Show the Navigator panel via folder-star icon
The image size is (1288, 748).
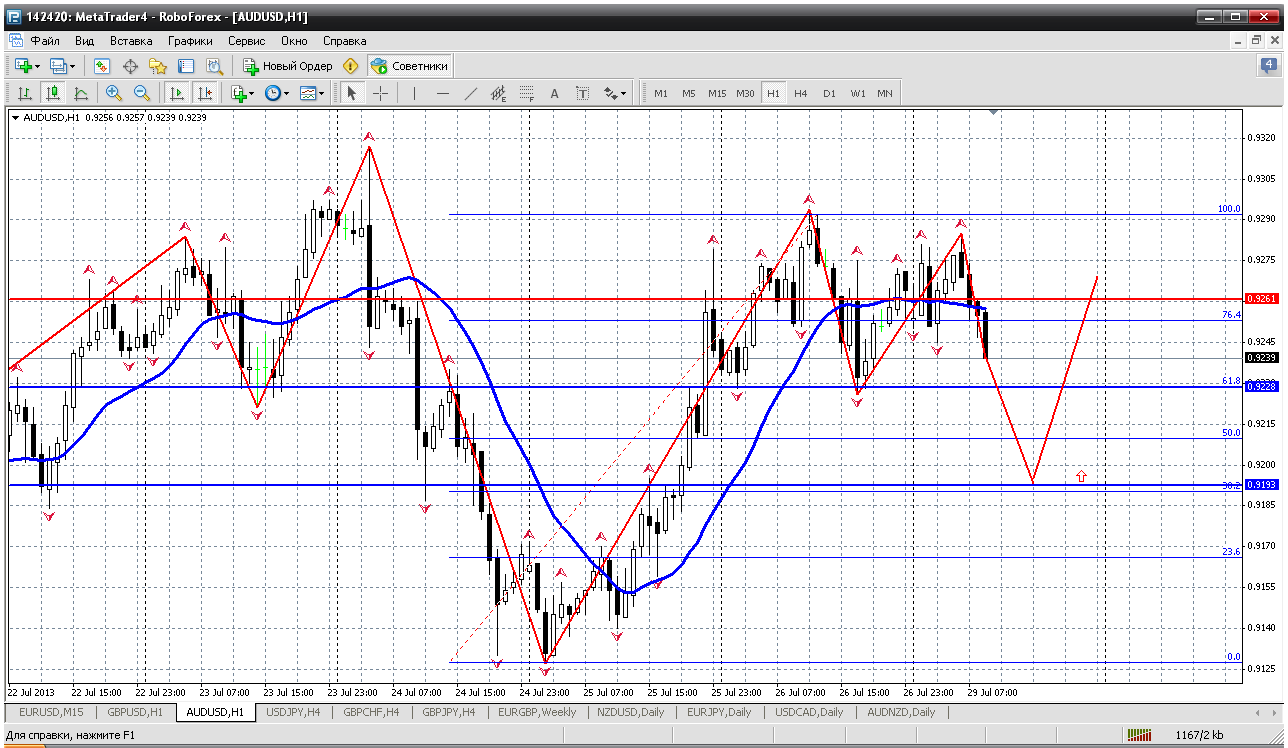click(158, 66)
